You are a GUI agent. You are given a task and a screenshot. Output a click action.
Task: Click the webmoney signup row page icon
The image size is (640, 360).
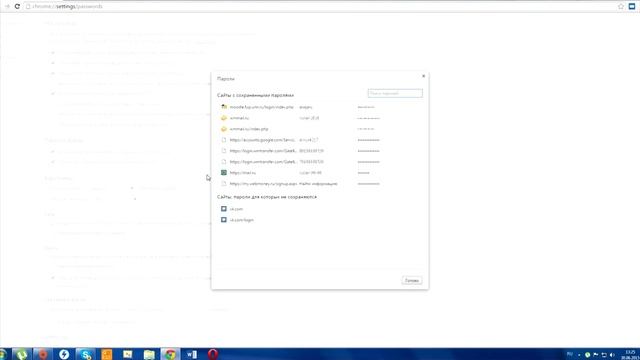point(224,184)
